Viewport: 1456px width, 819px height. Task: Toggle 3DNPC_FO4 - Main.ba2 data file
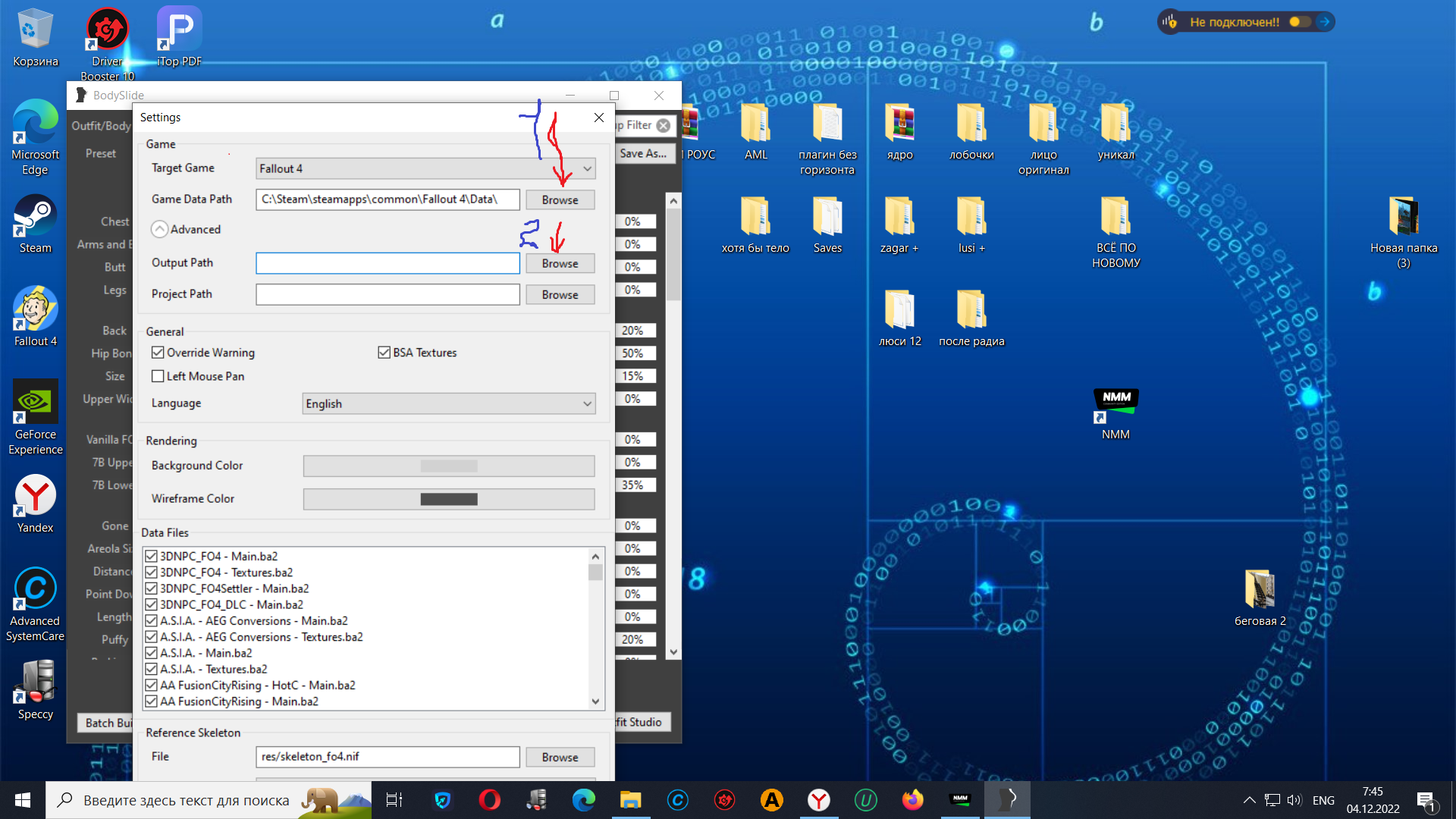point(151,556)
